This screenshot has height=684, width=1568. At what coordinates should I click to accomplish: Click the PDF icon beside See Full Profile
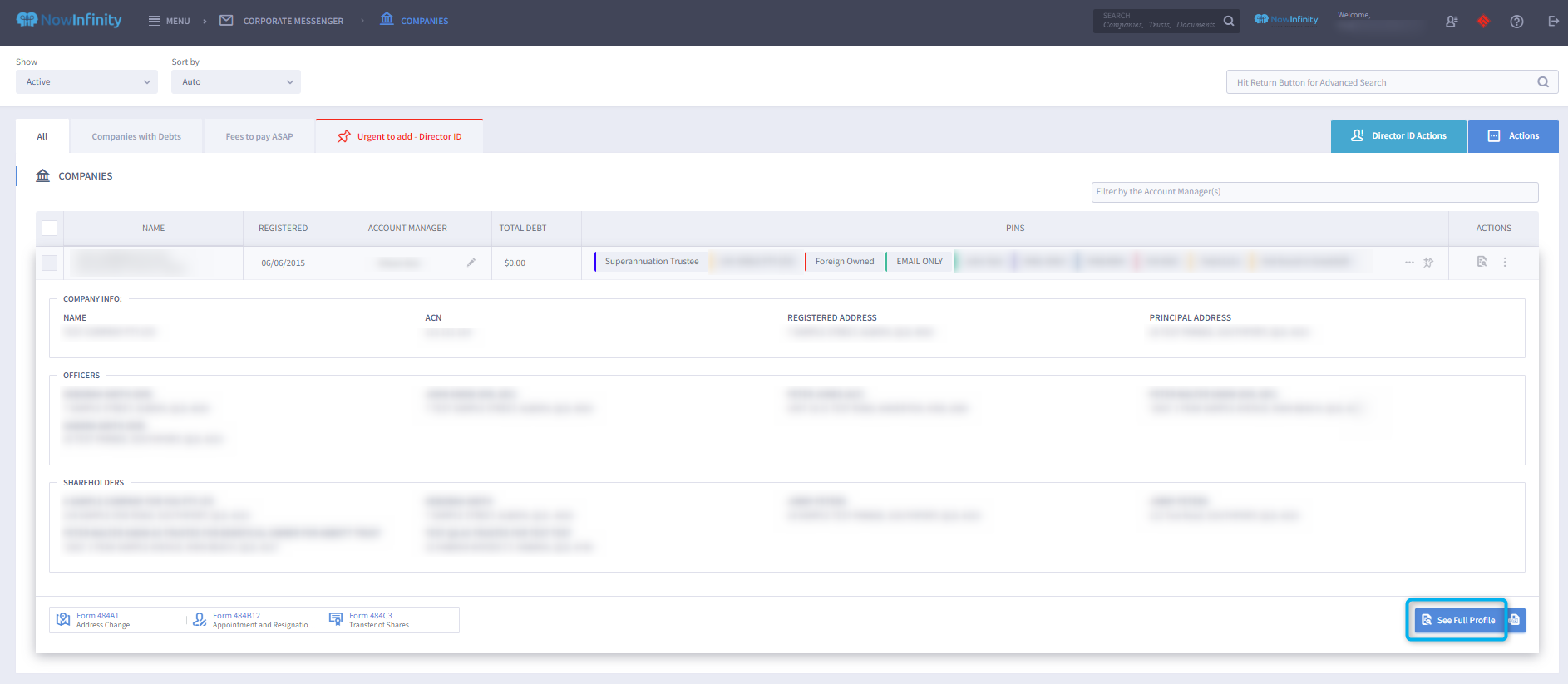1515,620
